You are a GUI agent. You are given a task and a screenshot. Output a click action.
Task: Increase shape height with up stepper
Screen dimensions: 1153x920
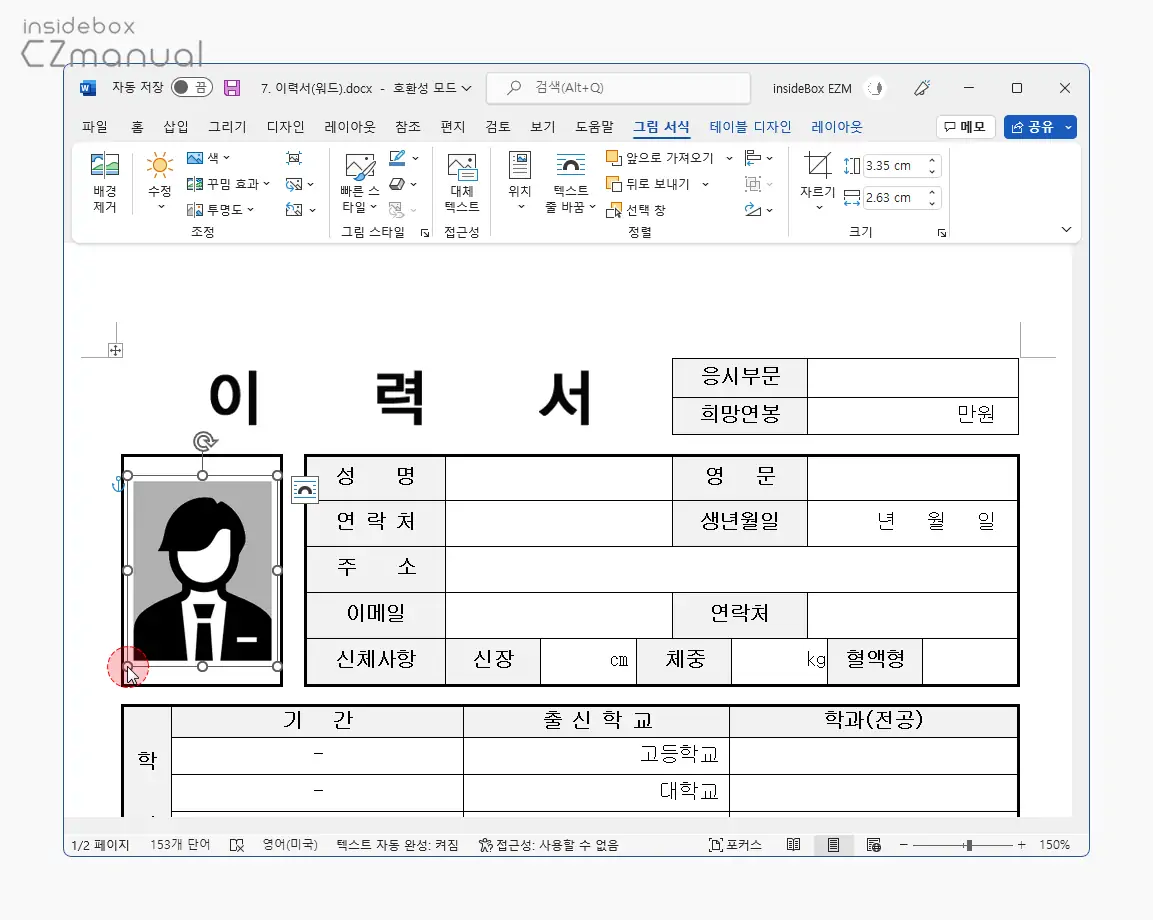pos(932,160)
